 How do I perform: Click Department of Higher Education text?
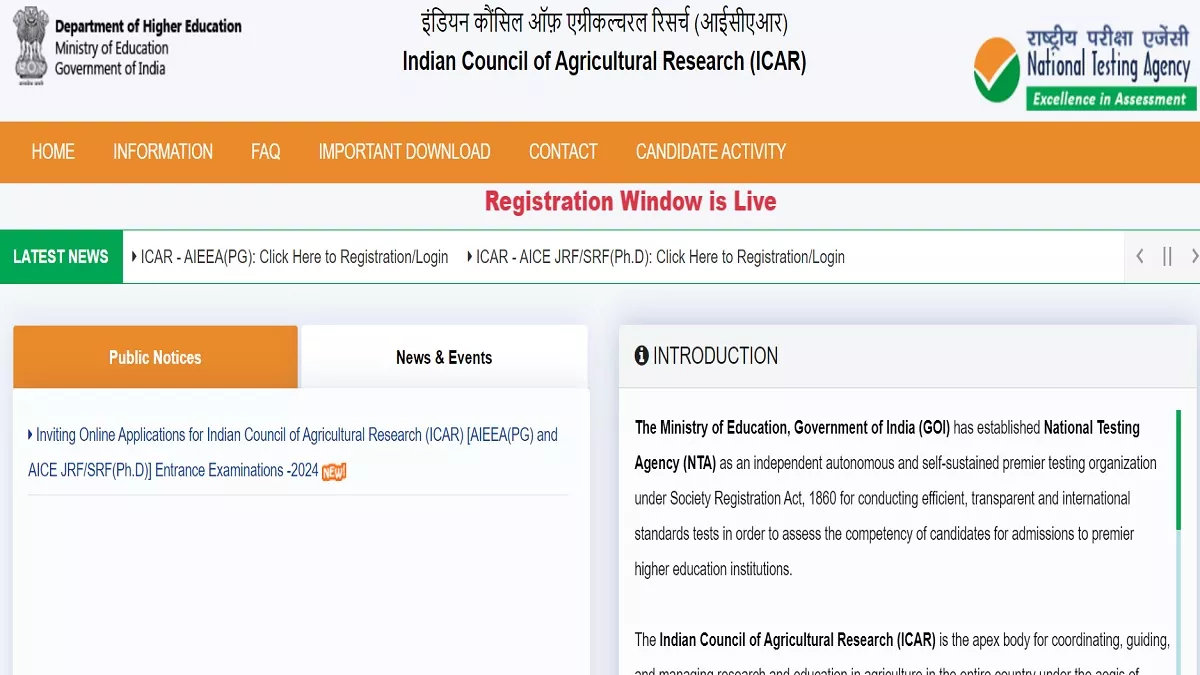coord(148,27)
